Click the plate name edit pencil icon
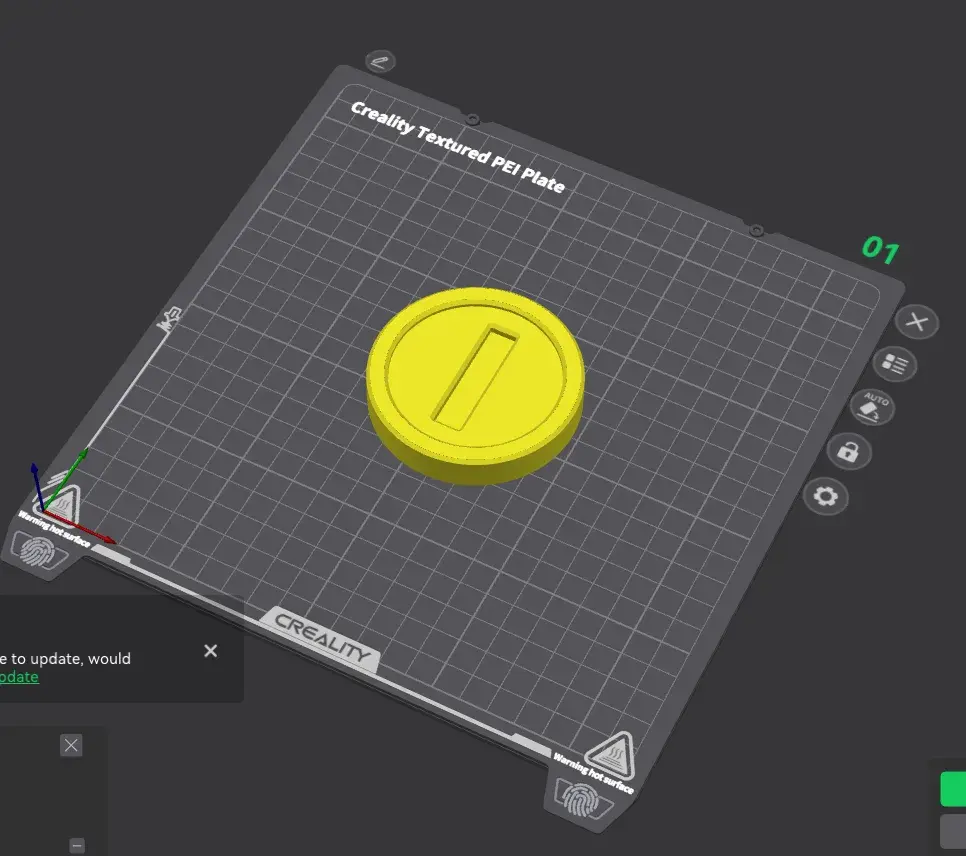 [x=380, y=61]
